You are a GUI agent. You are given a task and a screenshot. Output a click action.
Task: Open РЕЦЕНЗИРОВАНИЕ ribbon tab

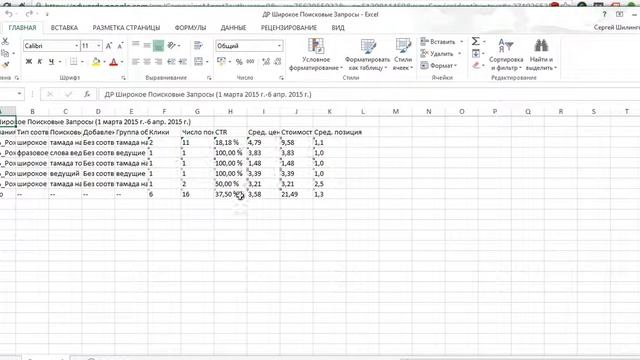(x=289, y=28)
